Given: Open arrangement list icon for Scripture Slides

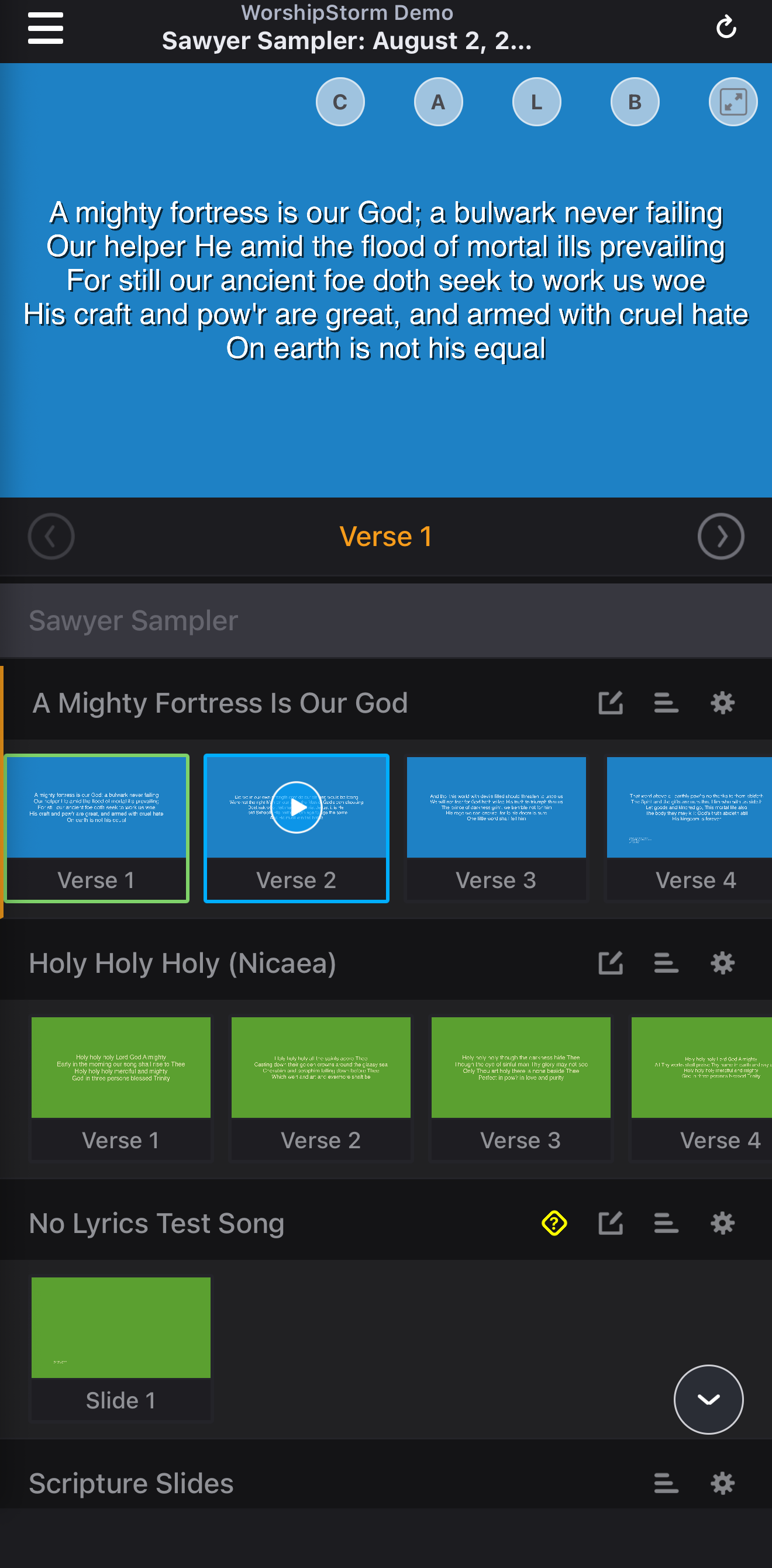Looking at the screenshot, I should (x=666, y=1483).
